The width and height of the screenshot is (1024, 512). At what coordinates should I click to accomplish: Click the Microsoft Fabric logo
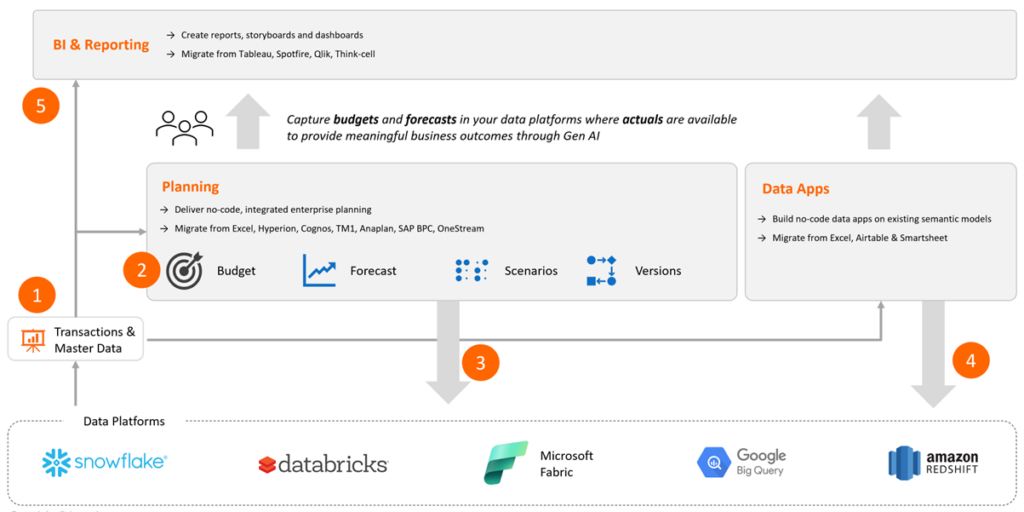tap(539, 462)
